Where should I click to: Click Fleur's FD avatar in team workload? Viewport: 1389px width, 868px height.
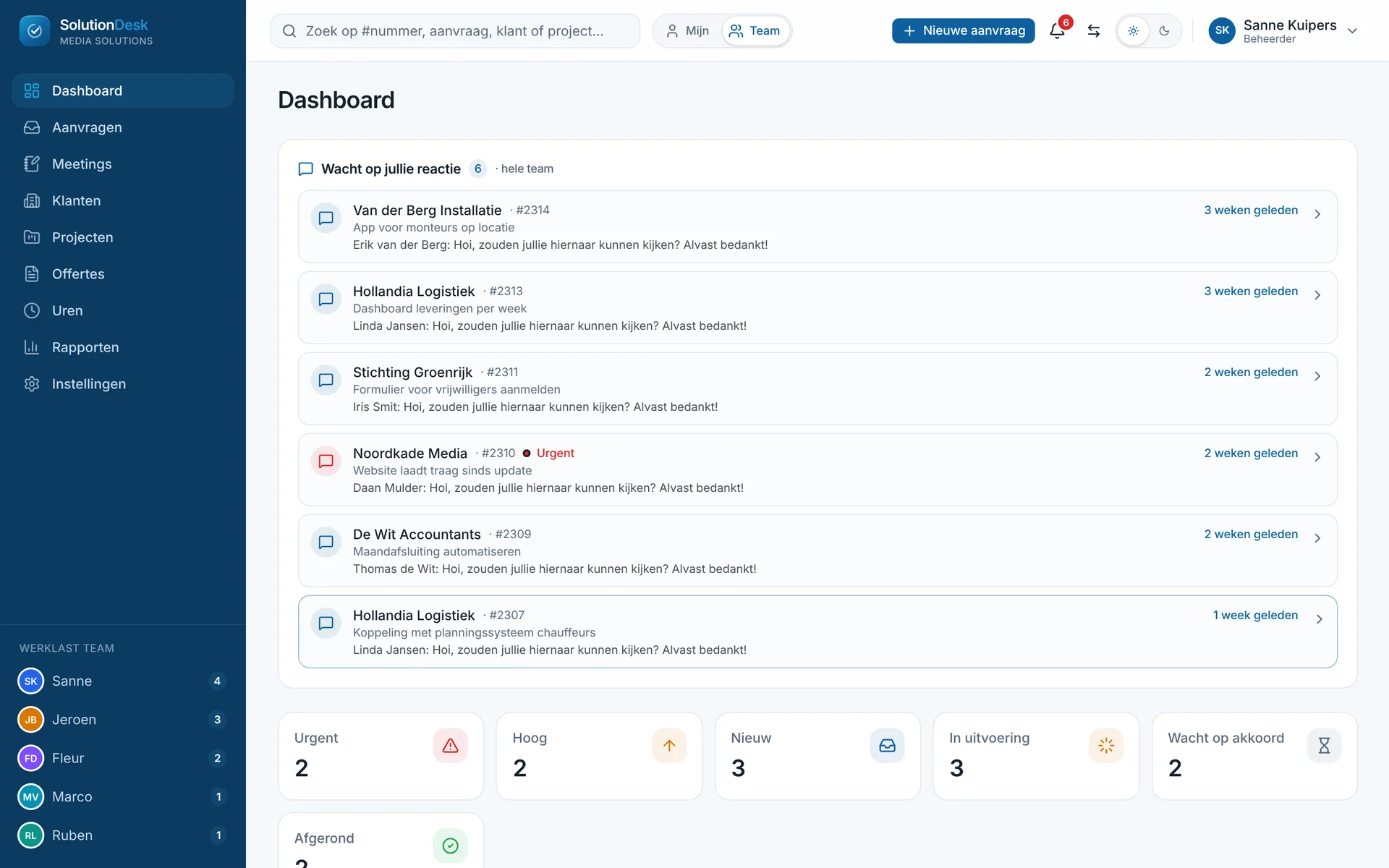click(x=31, y=758)
